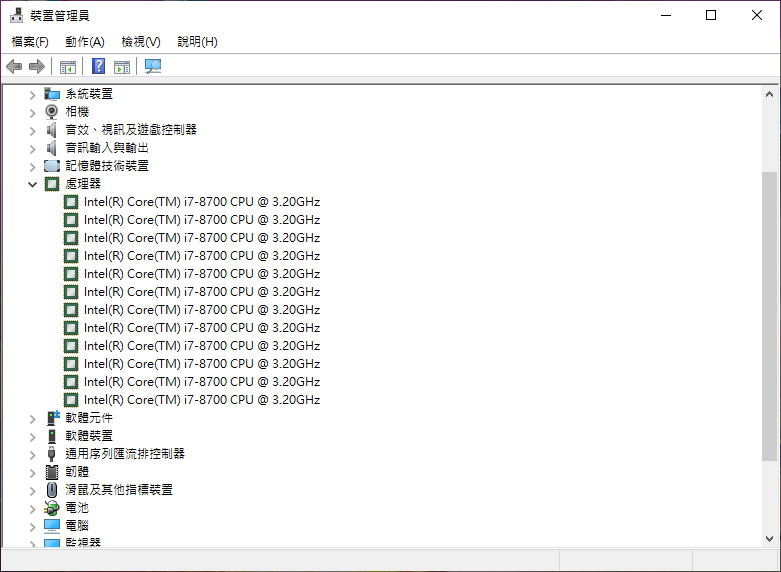781x572 pixels.
Task: Click the 系統裝置 category icon
Action: (52, 94)
